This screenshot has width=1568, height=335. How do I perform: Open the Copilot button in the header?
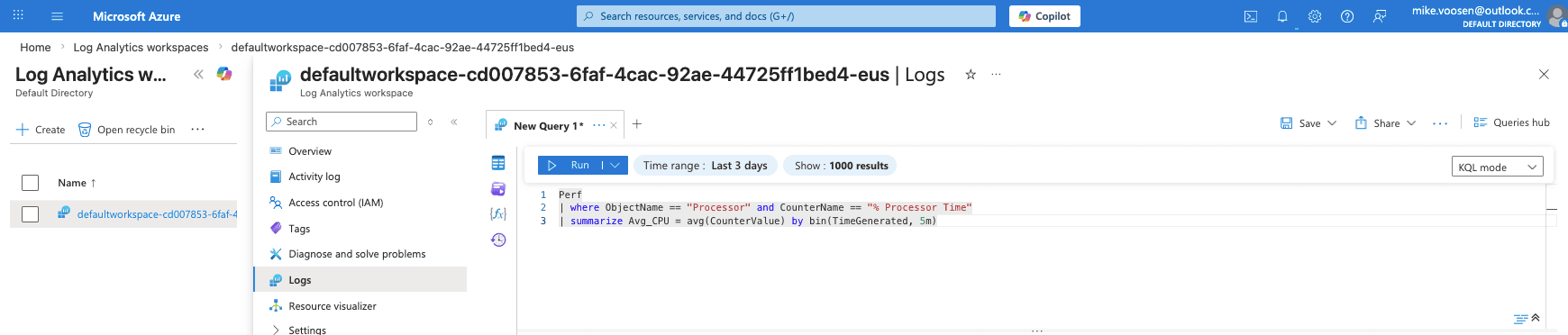(1044, 16)
